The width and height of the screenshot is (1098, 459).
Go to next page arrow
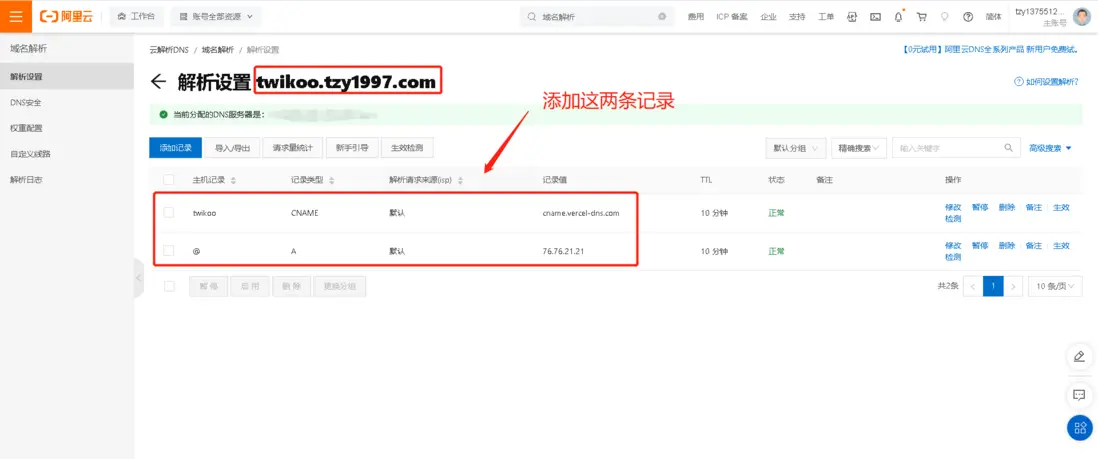tap(1013, 286)
